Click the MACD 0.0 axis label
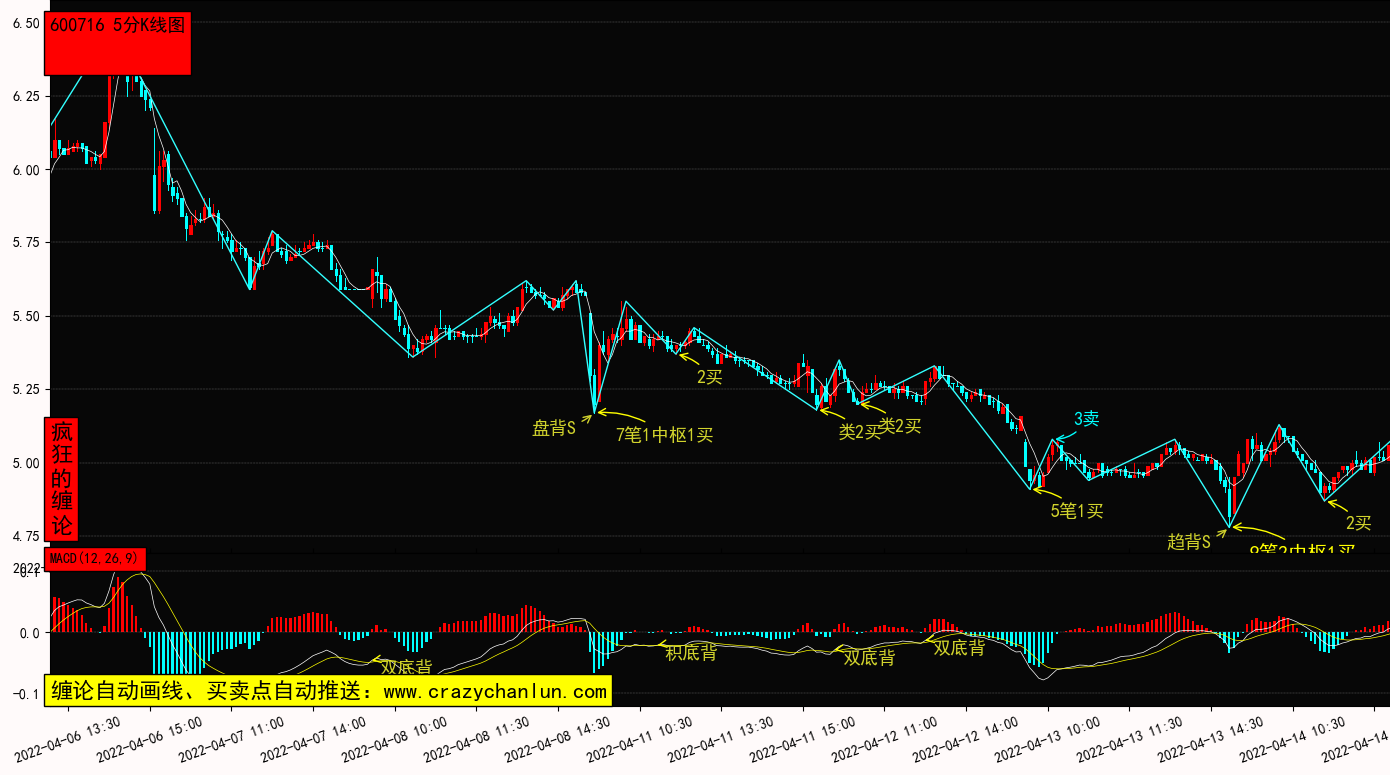This screenshot has height=775, width=1390. point(29,633)
